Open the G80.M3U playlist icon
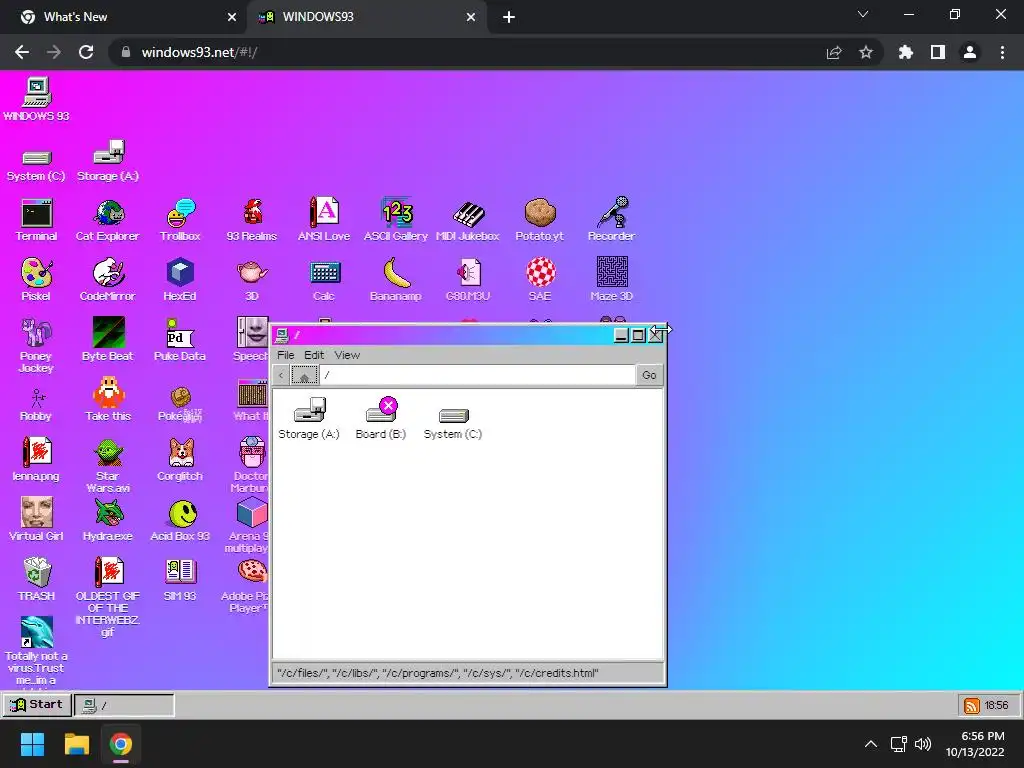 coord(468,280)
